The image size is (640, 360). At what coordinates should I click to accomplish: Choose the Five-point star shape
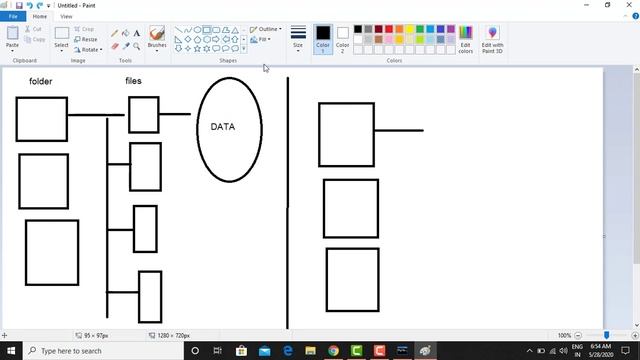pos(197,49)
